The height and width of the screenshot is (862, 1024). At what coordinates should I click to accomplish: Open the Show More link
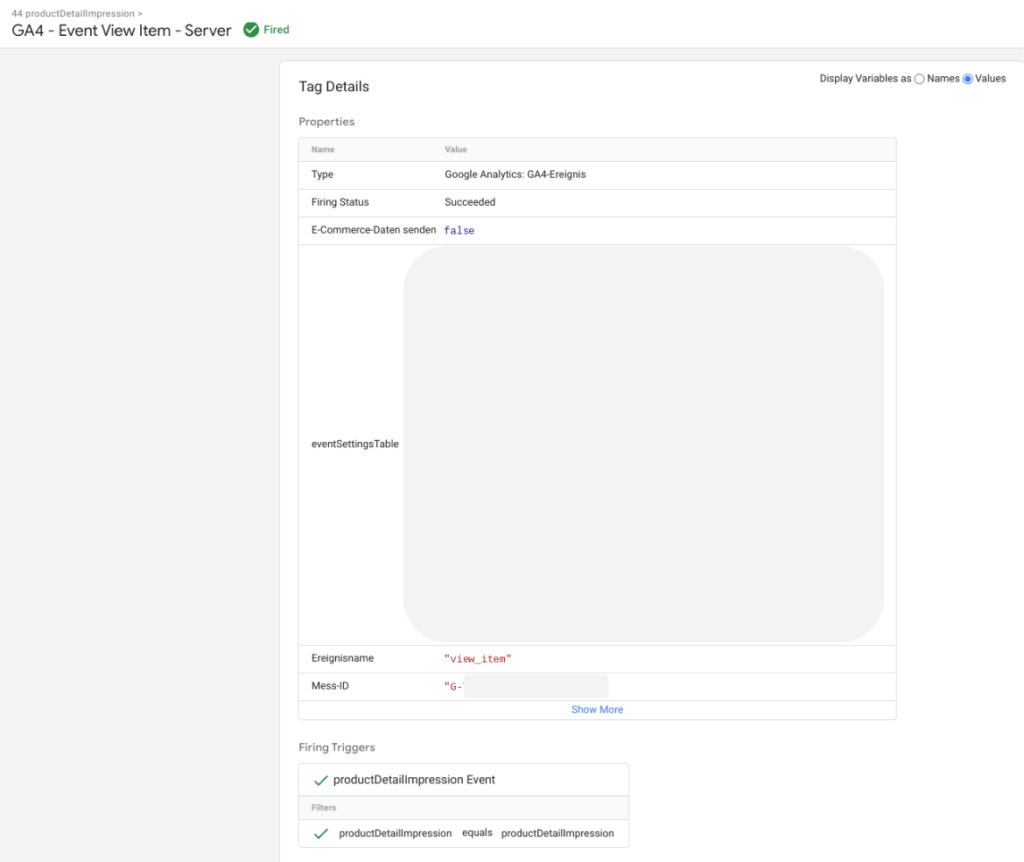coord(596,709)
